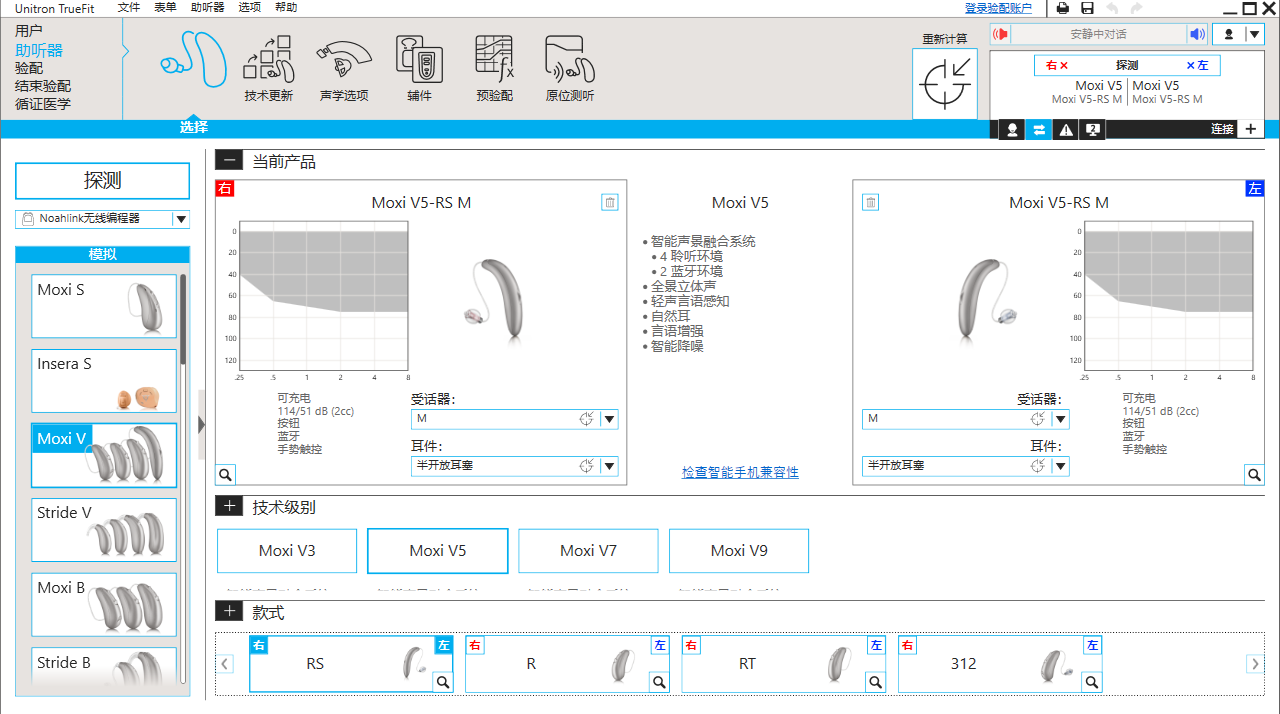
Task: Click the save floppy disk icon
Action: point(1087,8)
